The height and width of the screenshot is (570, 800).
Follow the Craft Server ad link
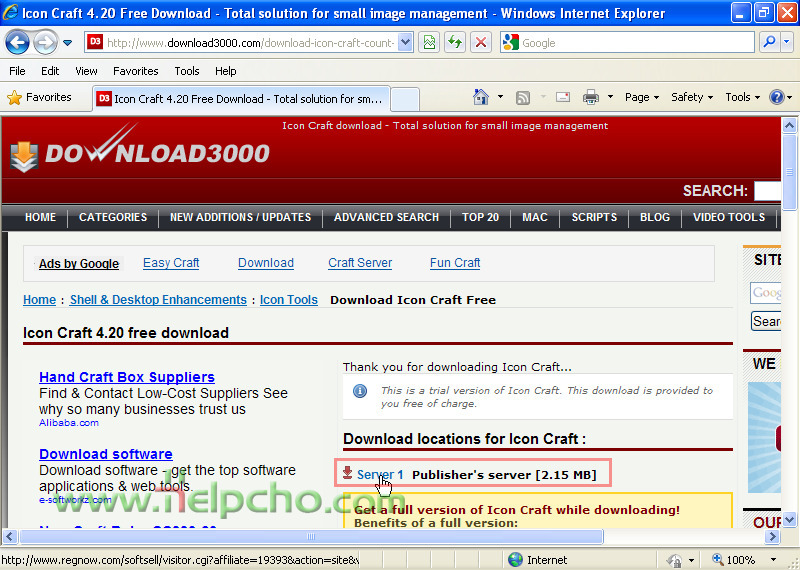click(x=360, y=263)
